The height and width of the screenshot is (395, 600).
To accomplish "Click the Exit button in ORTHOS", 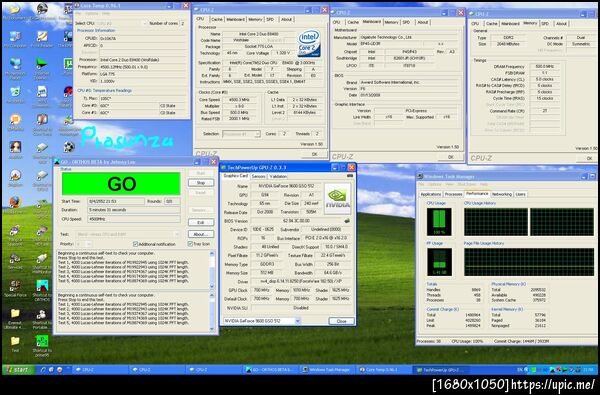I will pos(201,222).
